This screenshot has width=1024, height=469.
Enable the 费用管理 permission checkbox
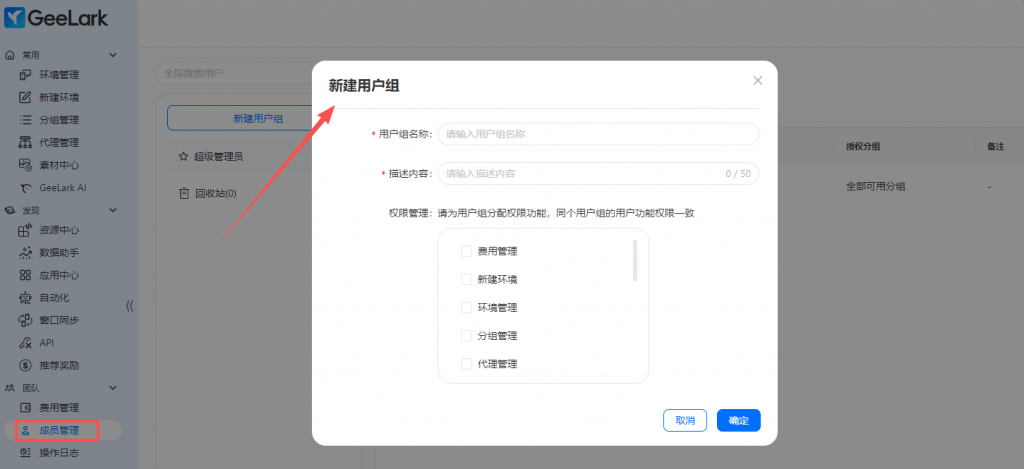point(466,251)
